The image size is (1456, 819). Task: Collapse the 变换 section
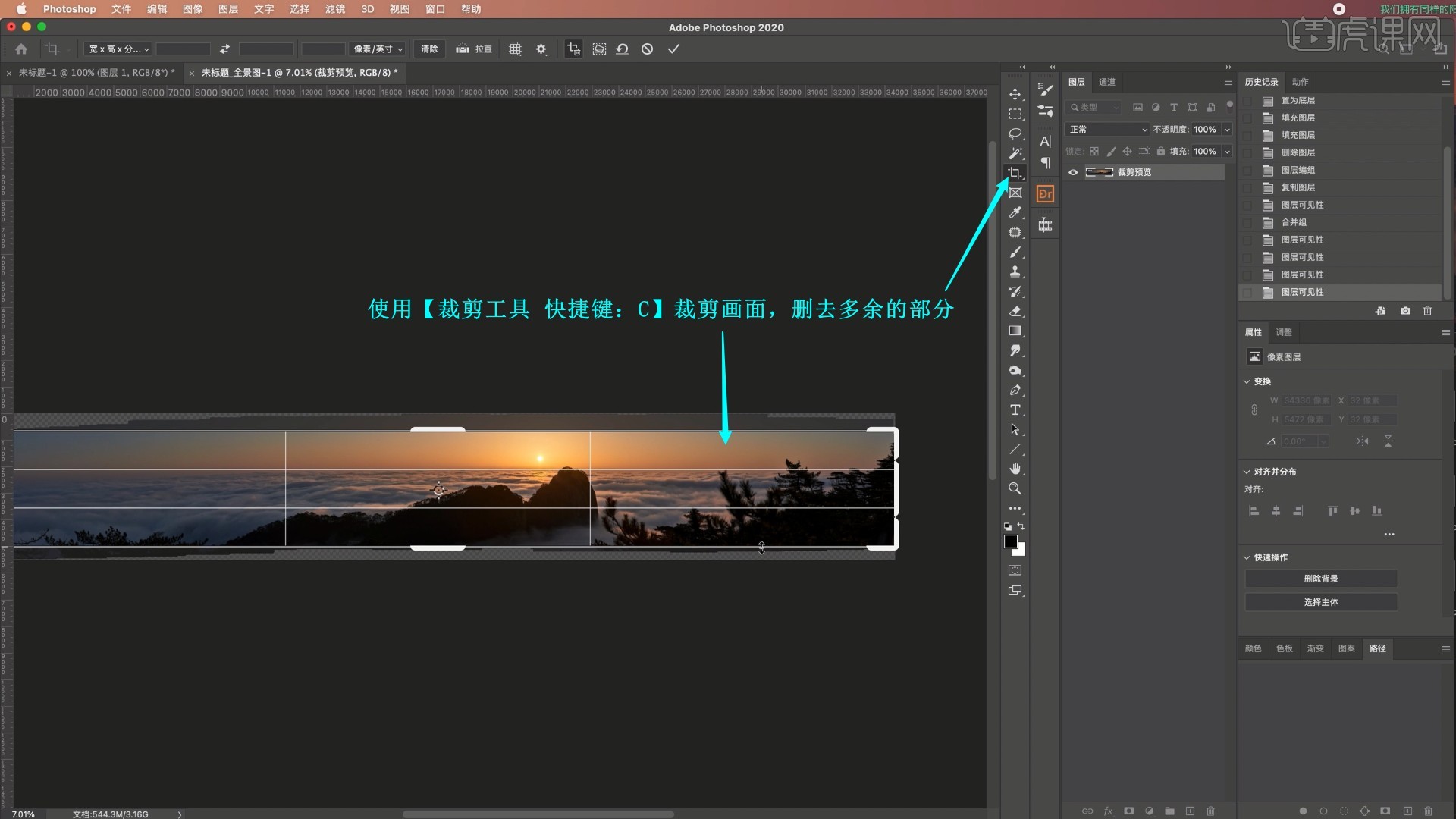pyautogui.click(x=1247, y=381)
